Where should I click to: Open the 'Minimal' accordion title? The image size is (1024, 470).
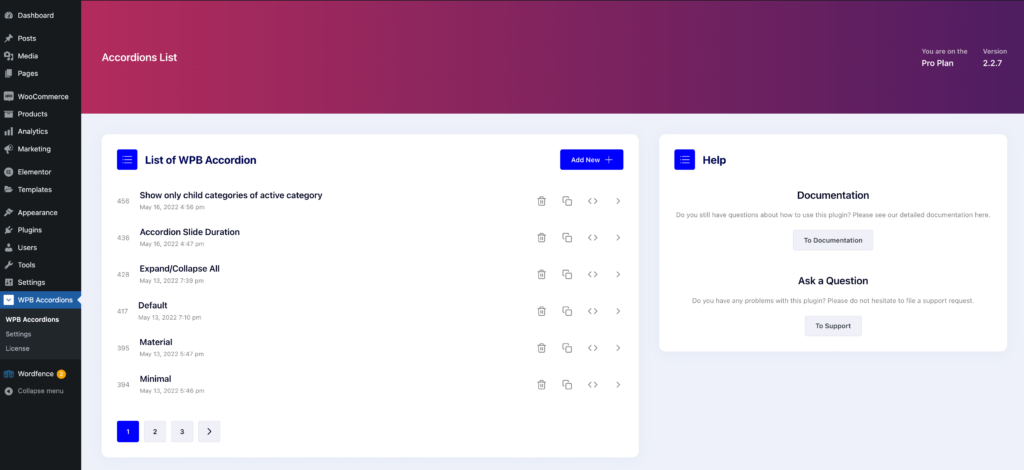pos(155,379)
